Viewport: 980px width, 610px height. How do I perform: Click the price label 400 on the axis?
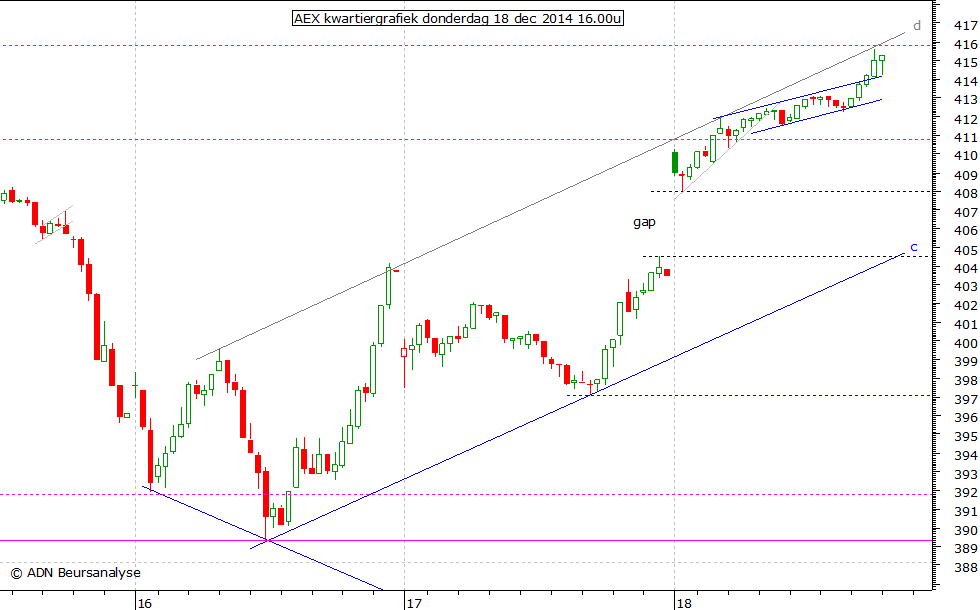(x=966, y=343)
